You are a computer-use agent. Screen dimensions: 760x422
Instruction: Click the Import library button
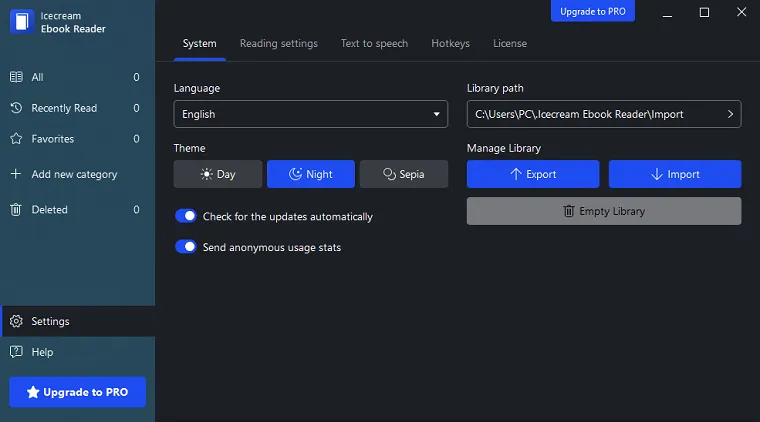point(675,174)
